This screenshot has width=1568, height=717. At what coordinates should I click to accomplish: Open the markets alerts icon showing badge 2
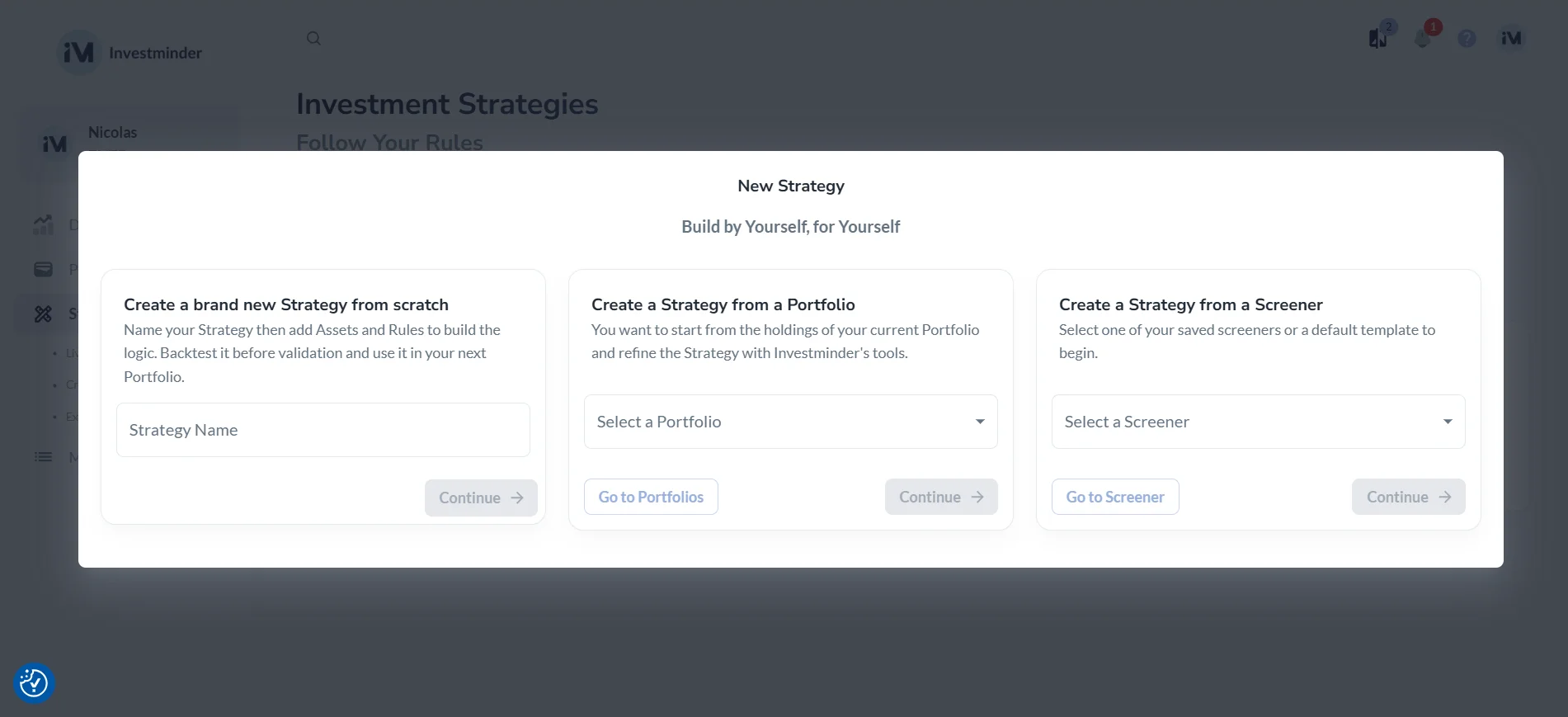tap(1377, 38)
